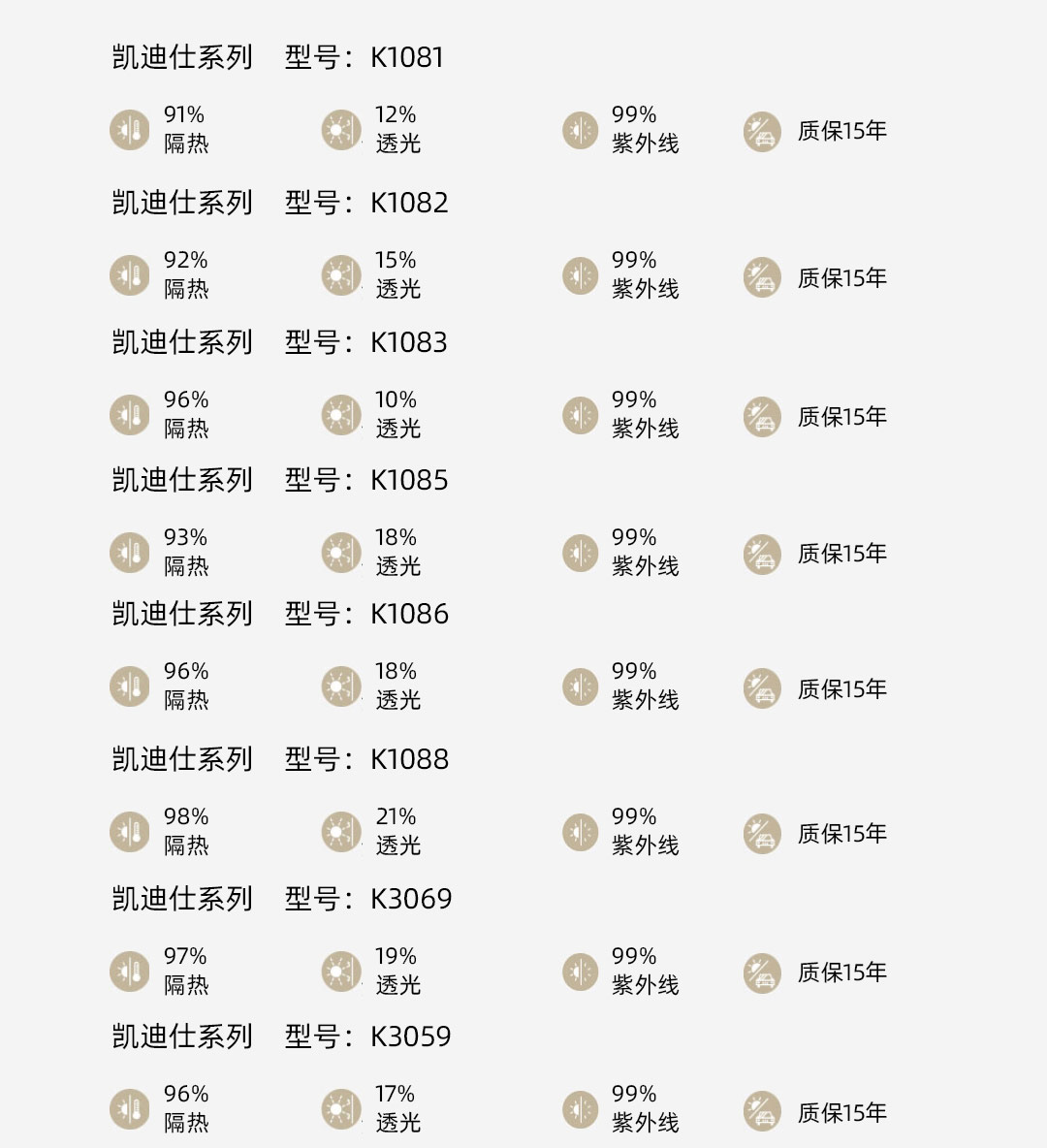Click the 99% 紫外线 text under K1086
Image resolution: width=1047 pixels, height=1148 pixels.
pos(645,686)
